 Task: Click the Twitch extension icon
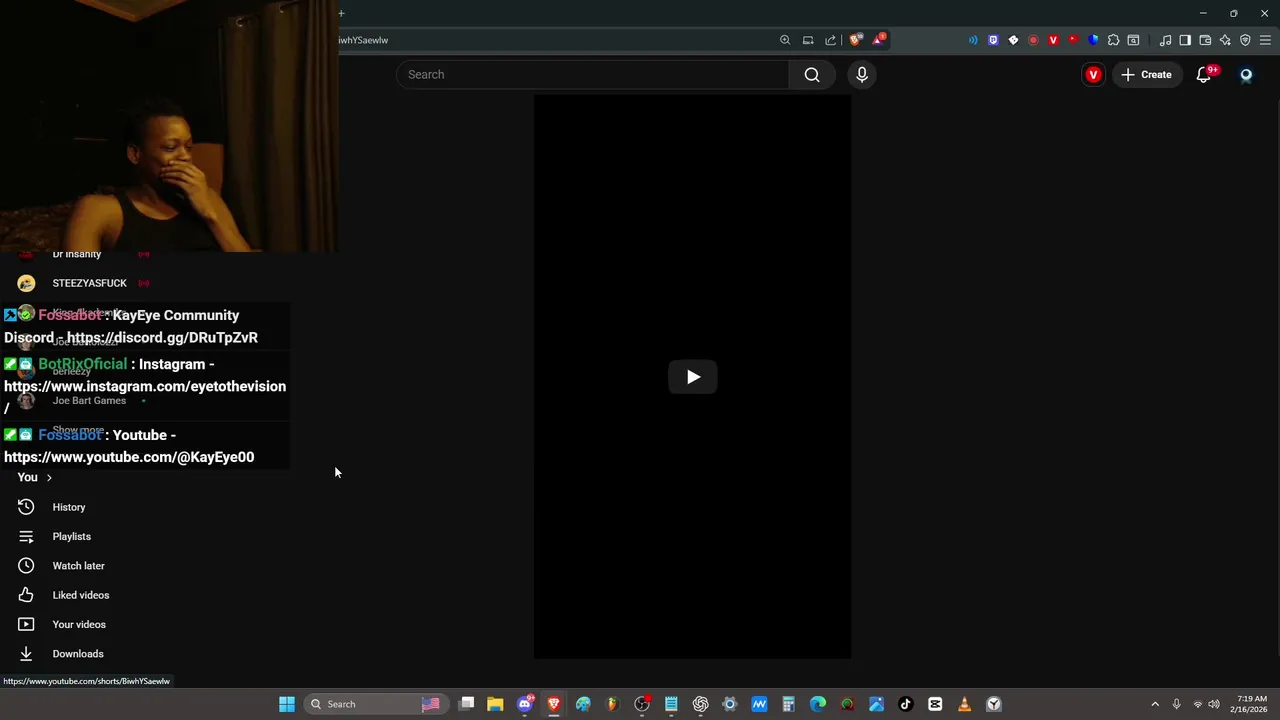993,40
